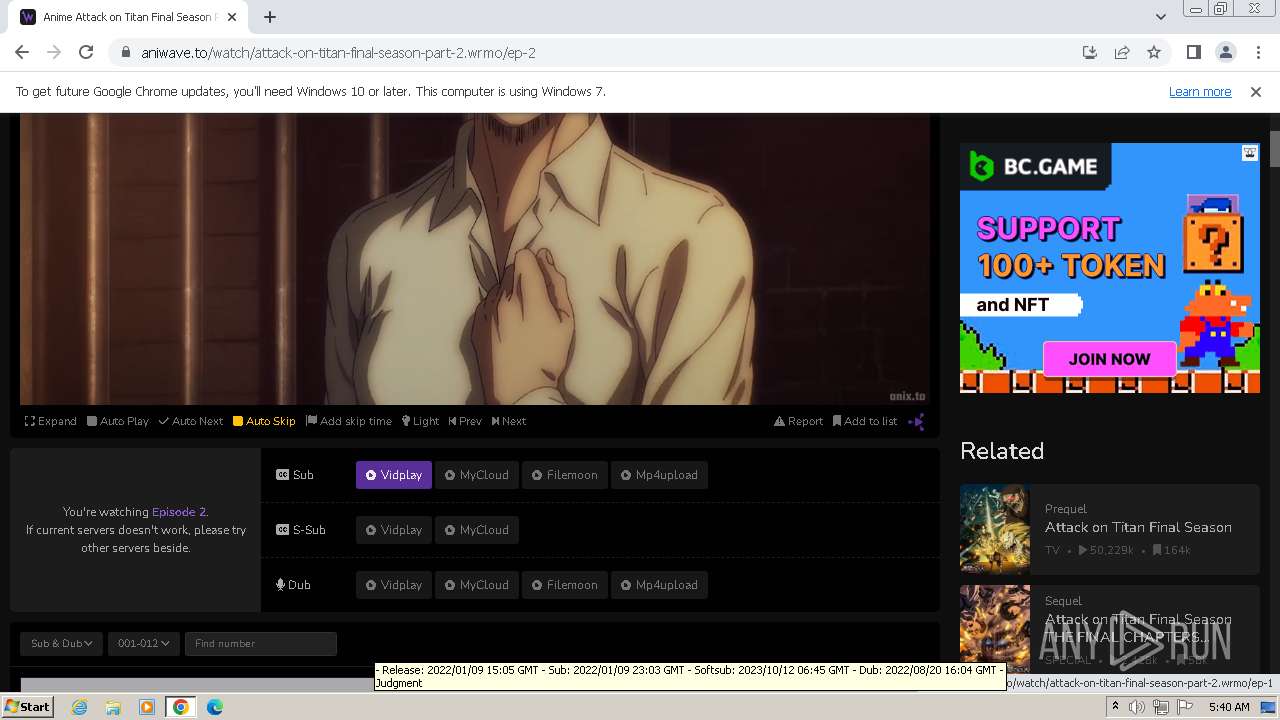Viewport: 1280px width, 720px height.
Task: Dismiss the Chrome update notification bar
Action: pos(1256,92)
